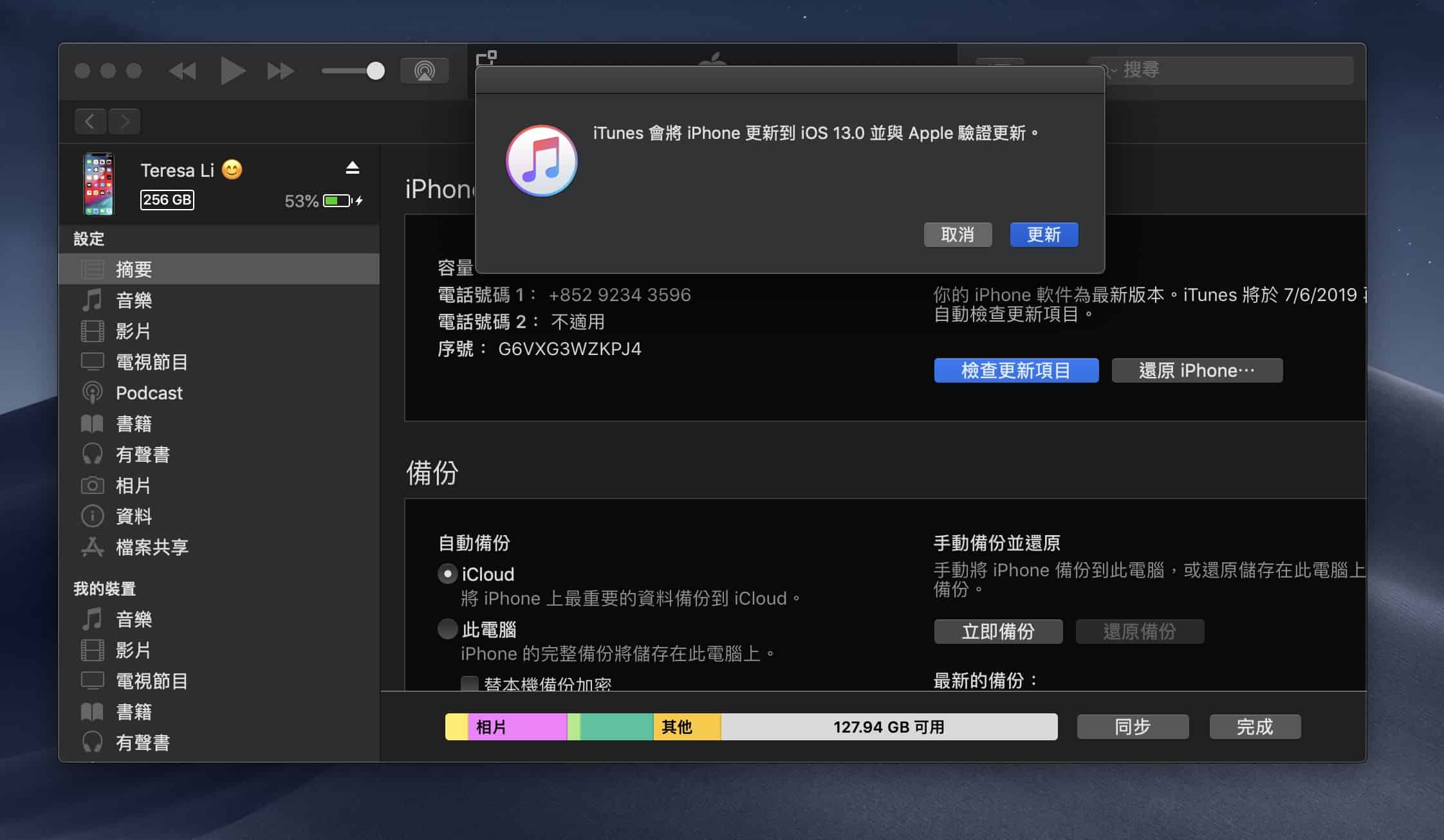Click the iPhone device thumbnail

click(x=98, y=184)
